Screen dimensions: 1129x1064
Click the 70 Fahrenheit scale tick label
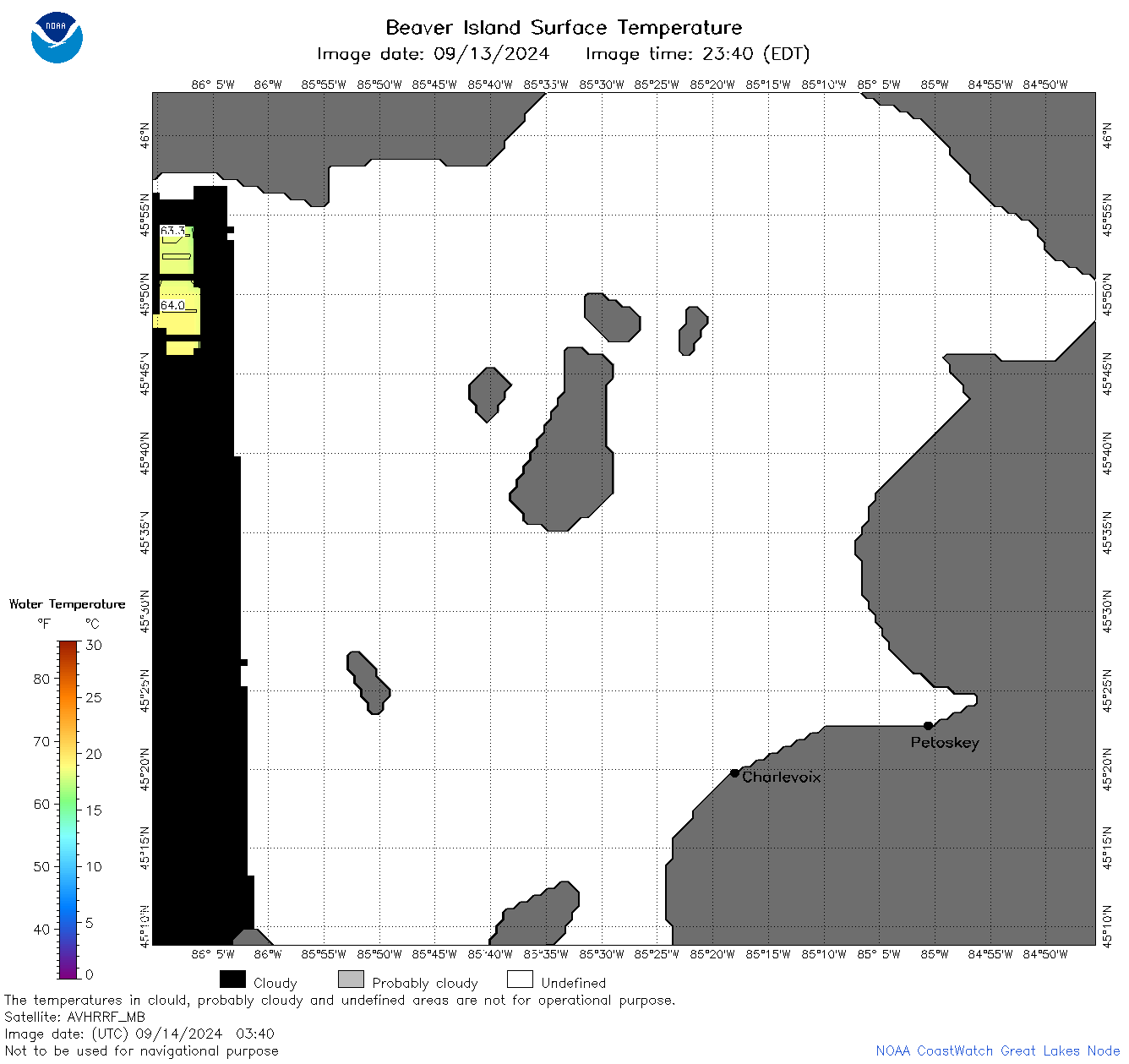(41, 741)
